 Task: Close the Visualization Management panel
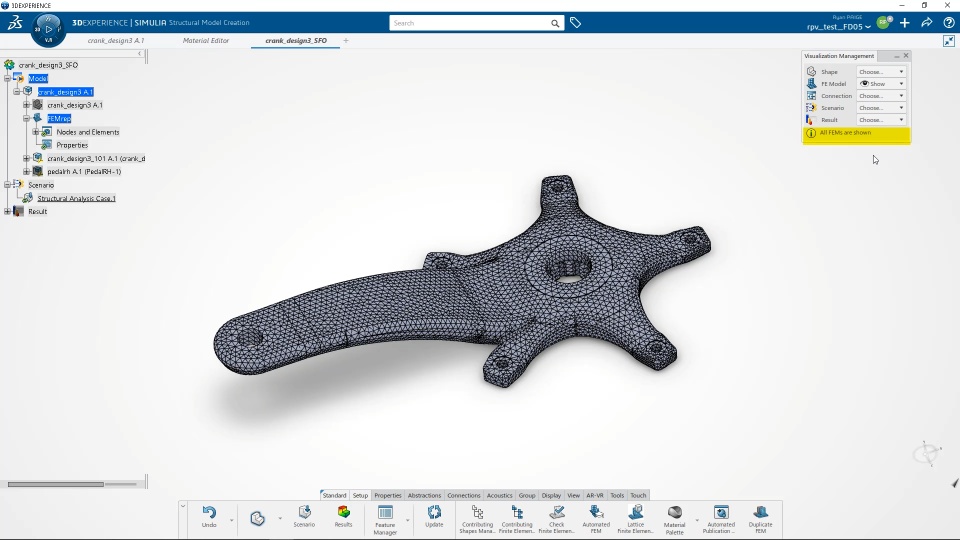click(x=906, y=56)
